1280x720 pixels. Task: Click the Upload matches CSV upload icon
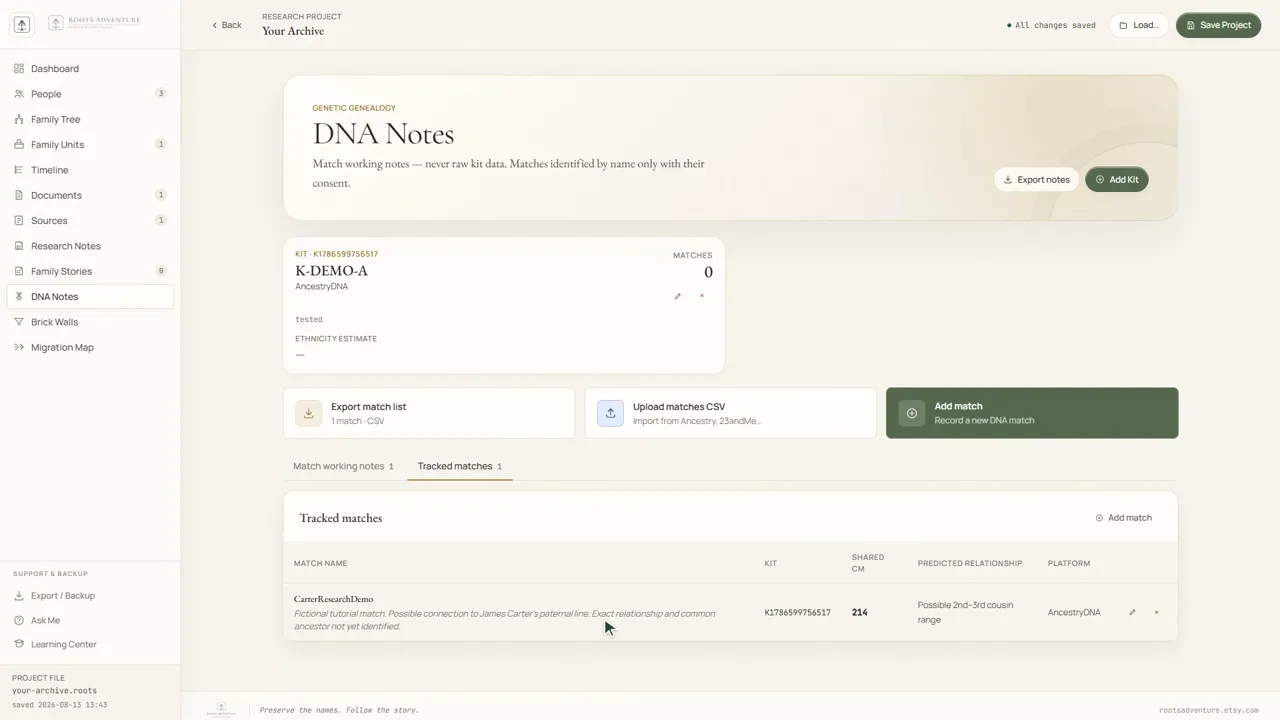pyautogui.click(x=610, y=413)
